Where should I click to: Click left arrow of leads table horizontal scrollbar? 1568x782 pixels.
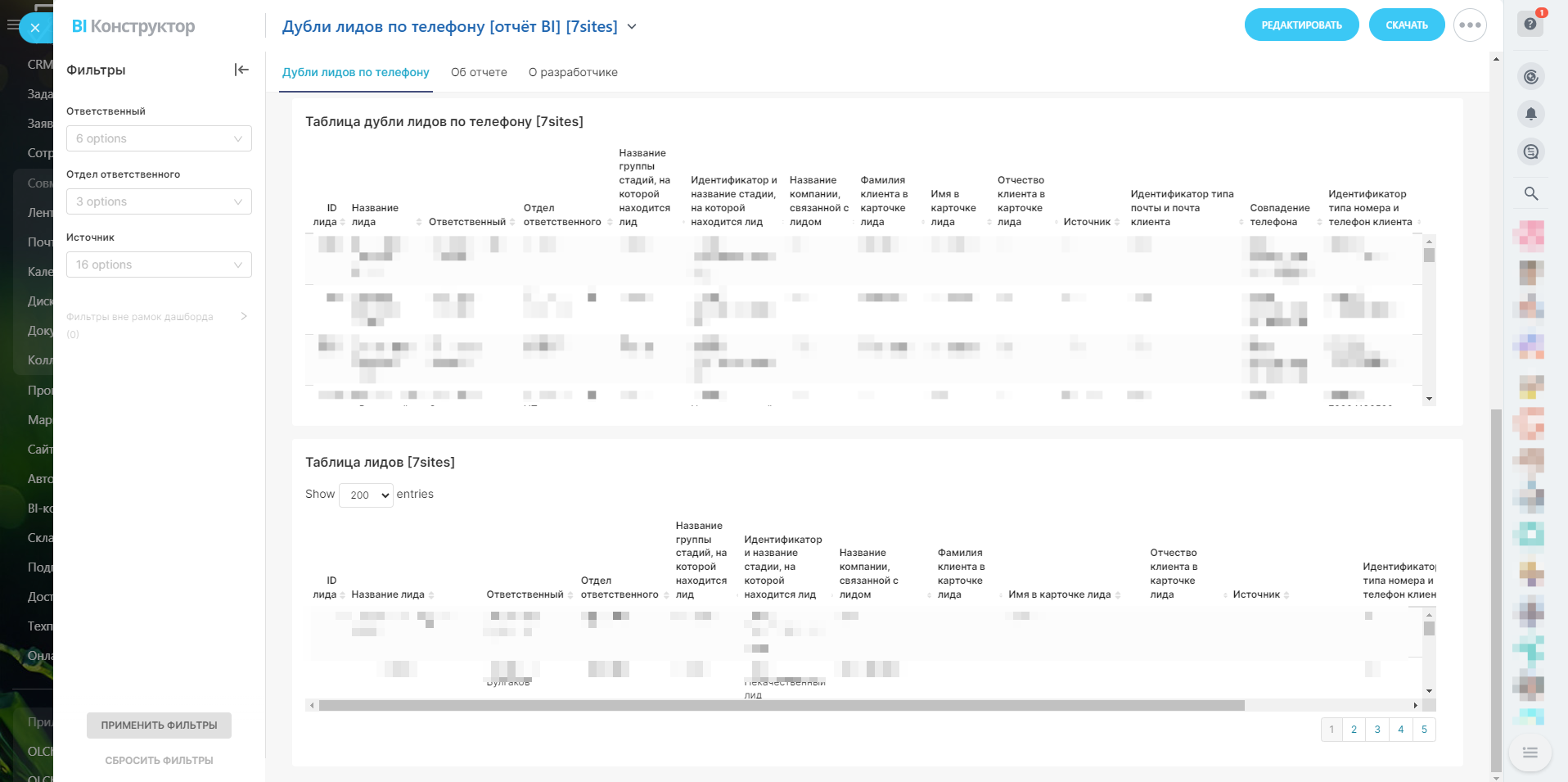[x=311, y=705]
